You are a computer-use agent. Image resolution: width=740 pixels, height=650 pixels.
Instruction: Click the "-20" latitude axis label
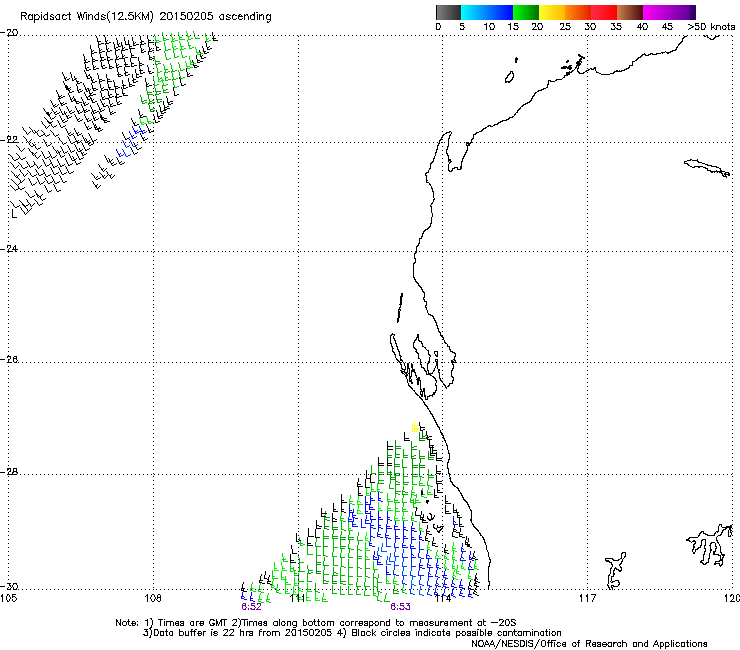[9, 33]
